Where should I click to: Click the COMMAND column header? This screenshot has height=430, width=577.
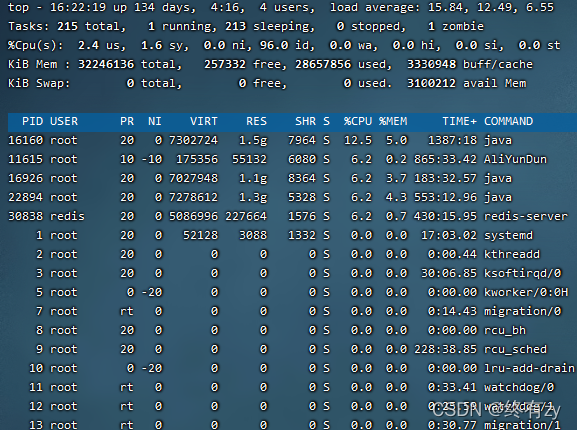509,121
